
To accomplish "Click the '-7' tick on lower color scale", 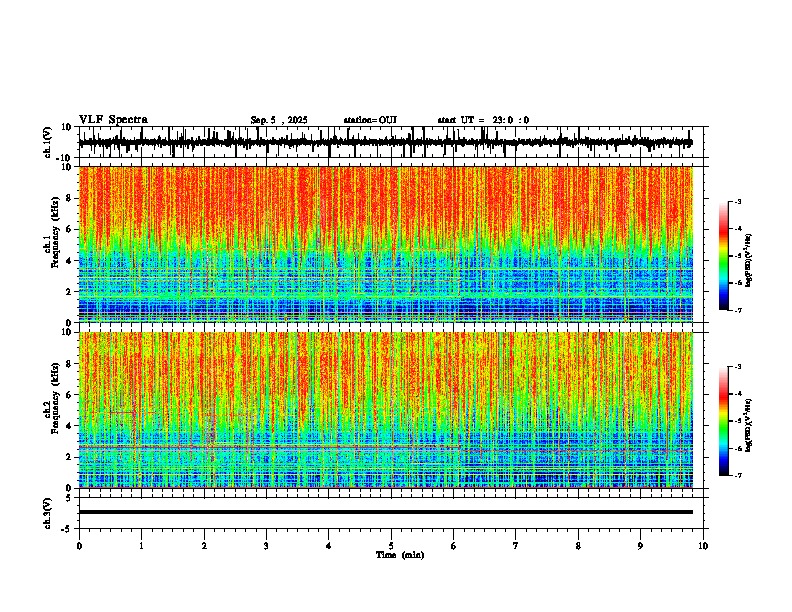I will pos(738,476).
